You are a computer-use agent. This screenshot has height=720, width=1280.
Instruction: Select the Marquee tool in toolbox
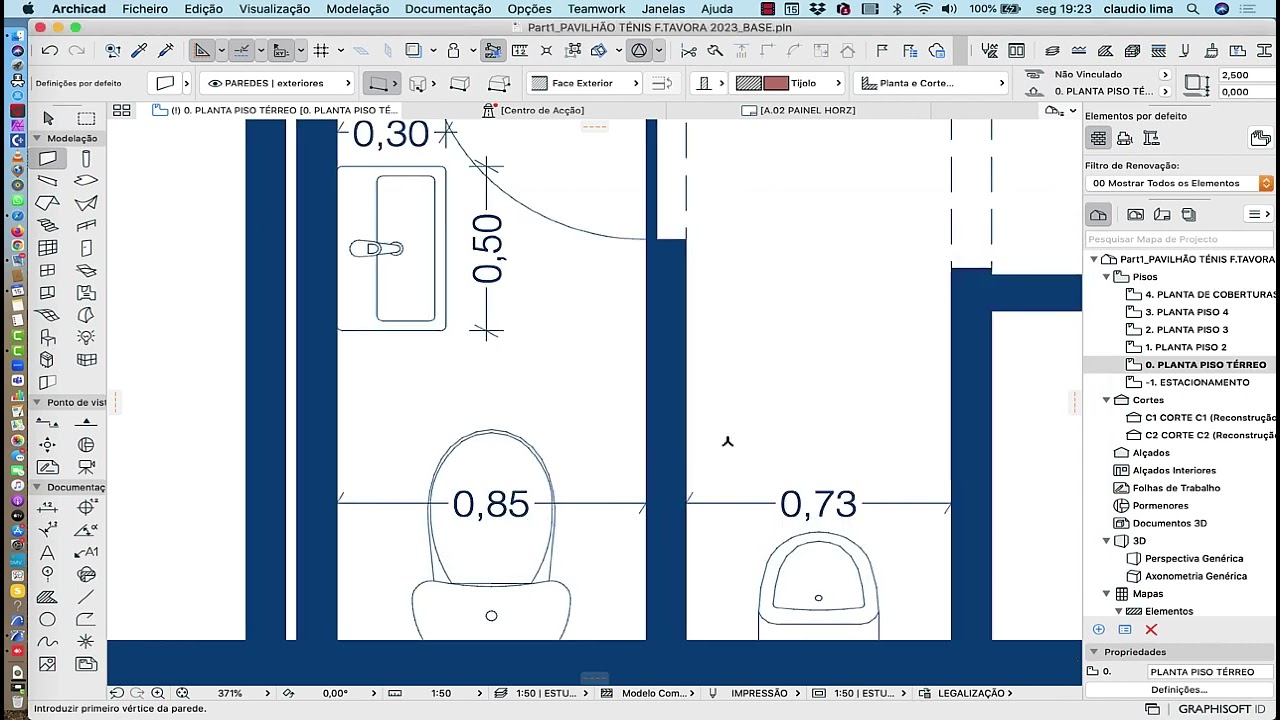pos(87,119)
